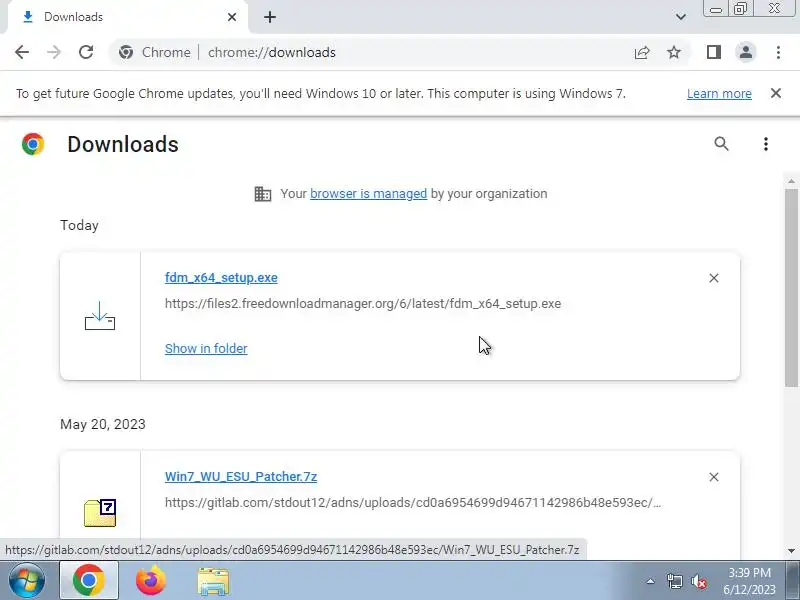Click Show in folder for fdm_x64_setup.exe

tap(206, 348)
